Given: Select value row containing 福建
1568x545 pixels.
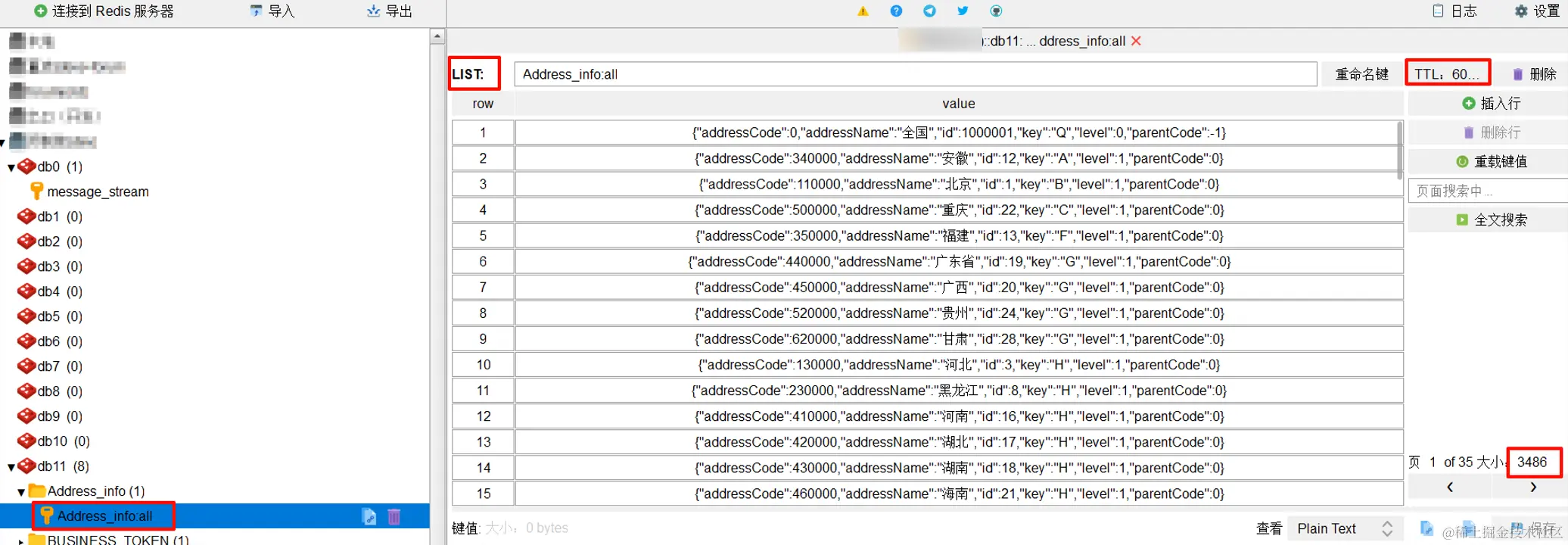Looking at the screenshot, I should click(x=959, y=235).
